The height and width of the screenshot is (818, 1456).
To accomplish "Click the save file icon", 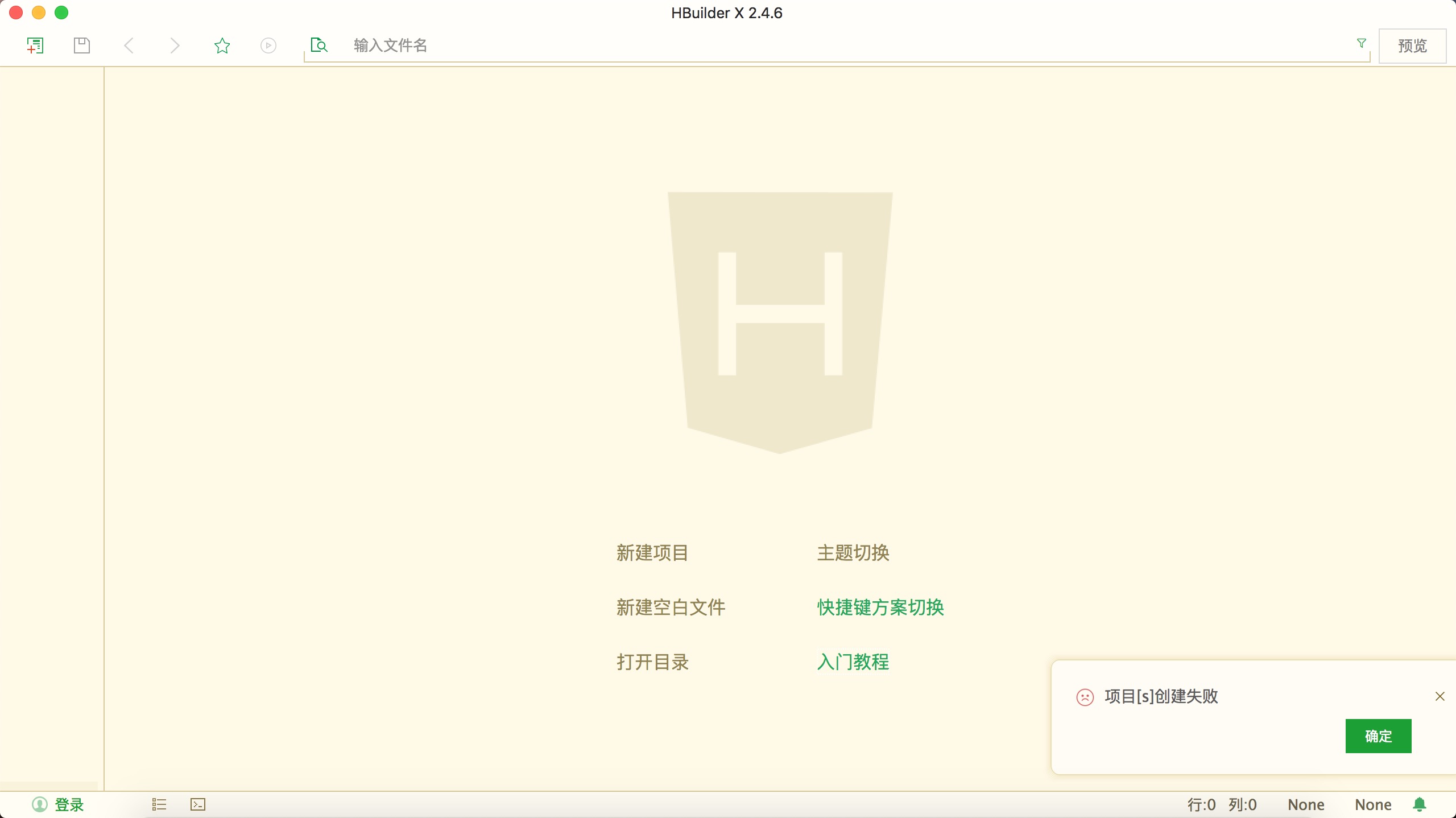I will (82, 46).
